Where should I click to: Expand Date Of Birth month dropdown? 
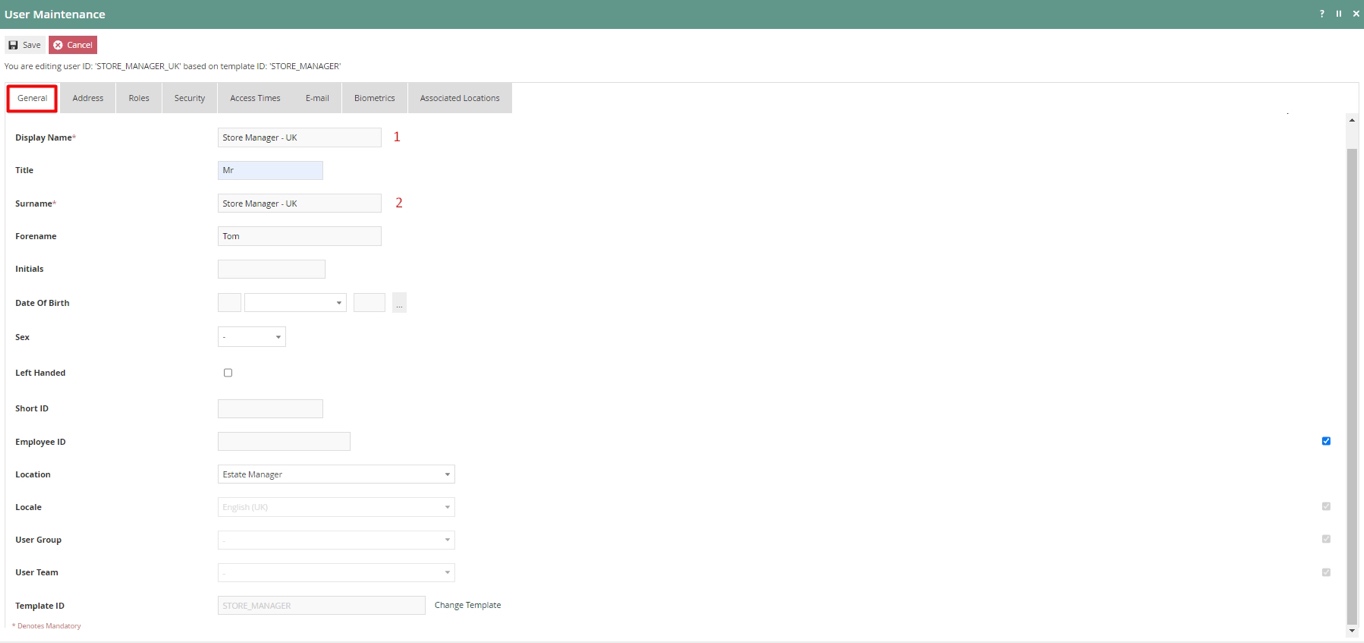(x=295, y=303)
